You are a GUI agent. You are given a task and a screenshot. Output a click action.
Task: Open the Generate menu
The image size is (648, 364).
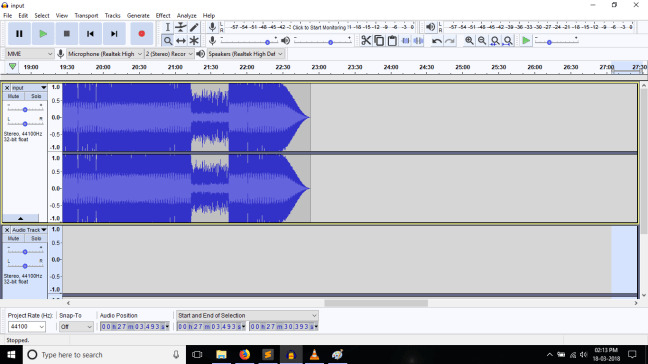(x=138, y=16)
